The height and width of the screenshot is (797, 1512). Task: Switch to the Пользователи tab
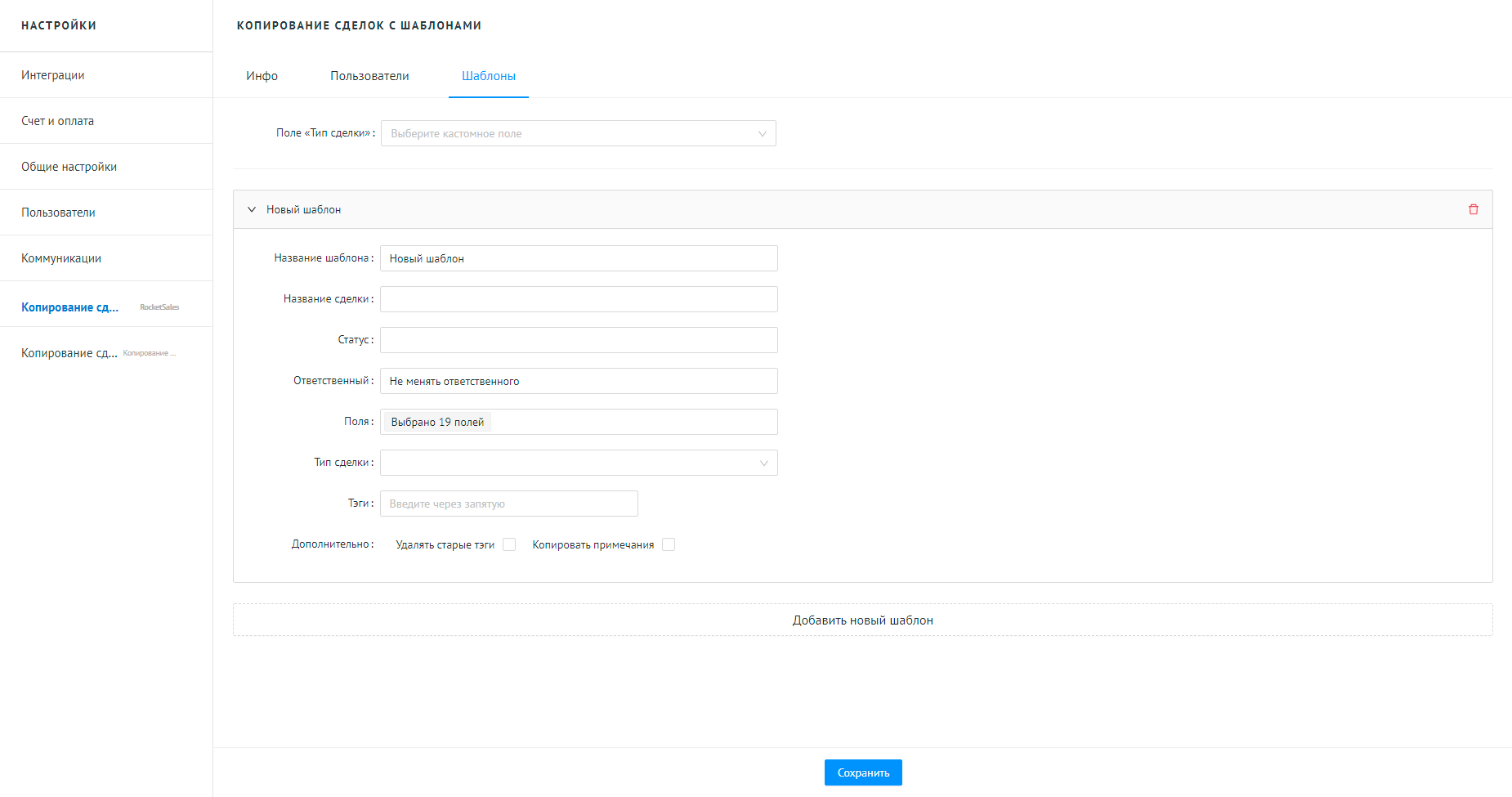coord(369,76)
